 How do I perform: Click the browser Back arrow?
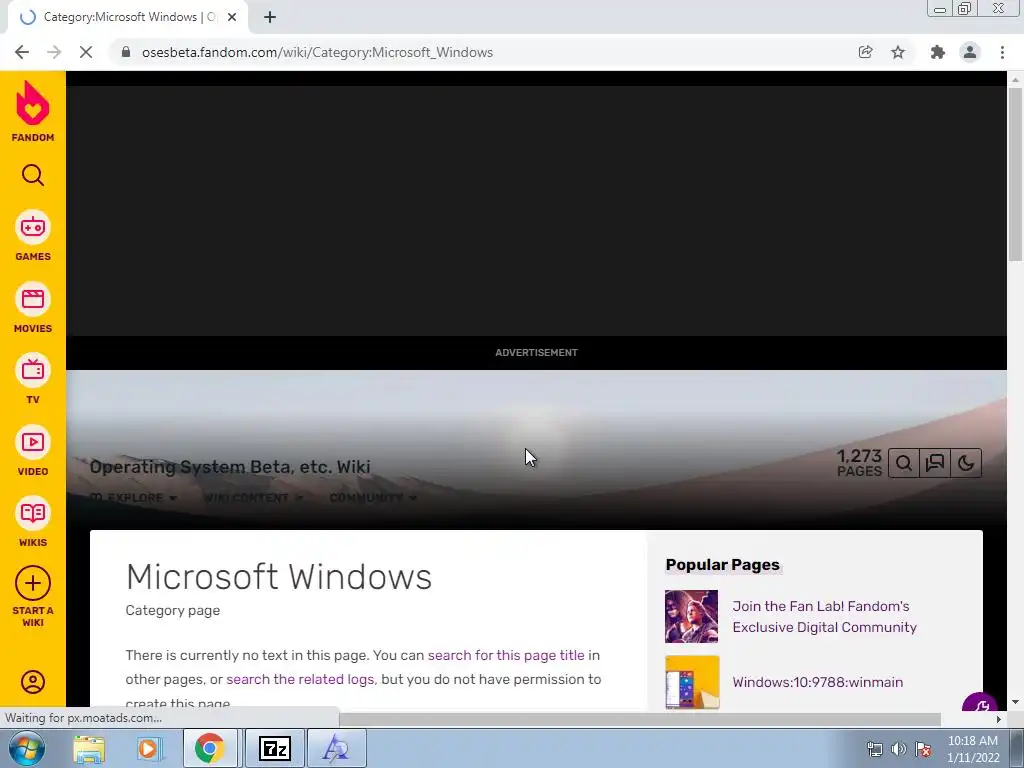22,52
